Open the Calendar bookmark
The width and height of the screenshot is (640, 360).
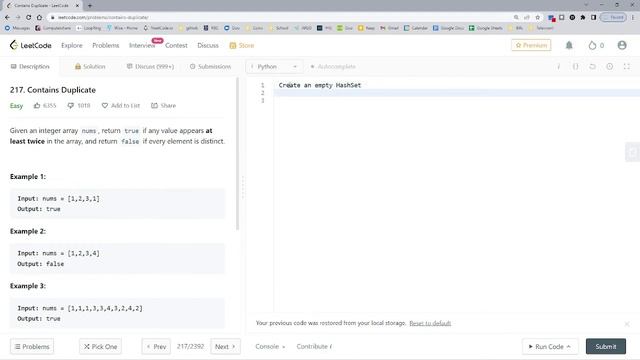[x=416, y=28]
